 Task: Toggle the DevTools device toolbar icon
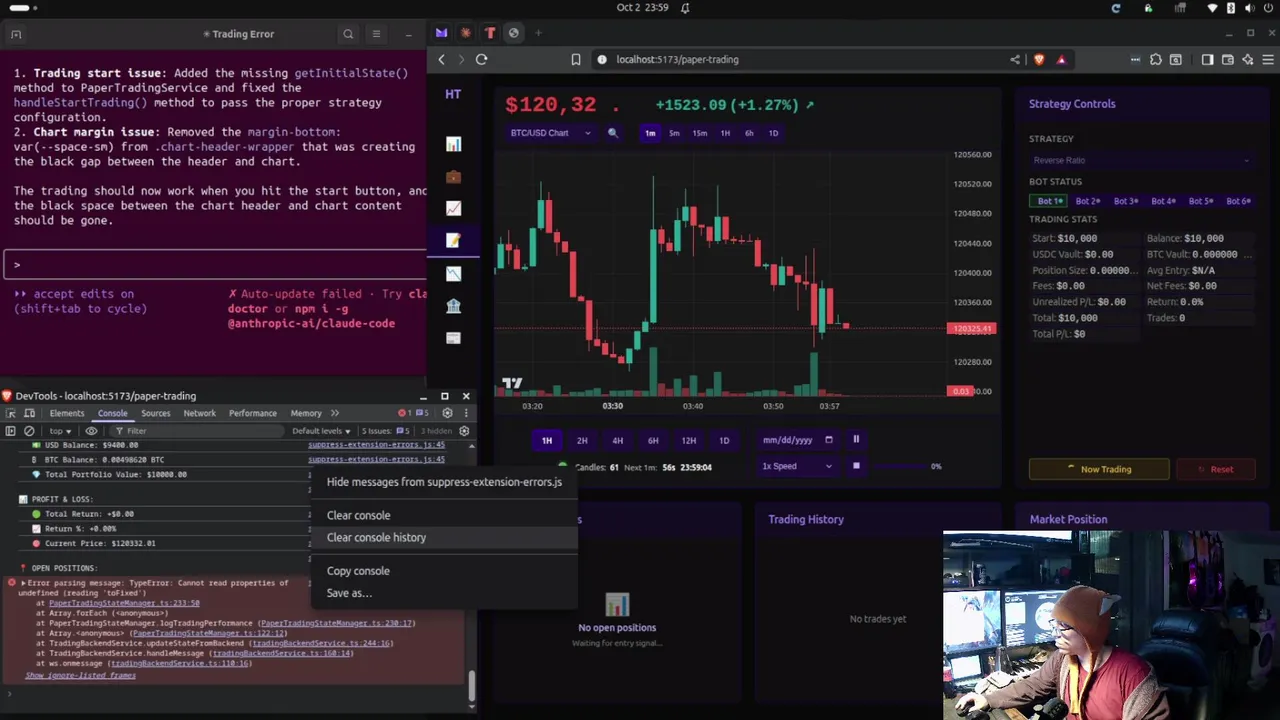click(x=30, y=413)
